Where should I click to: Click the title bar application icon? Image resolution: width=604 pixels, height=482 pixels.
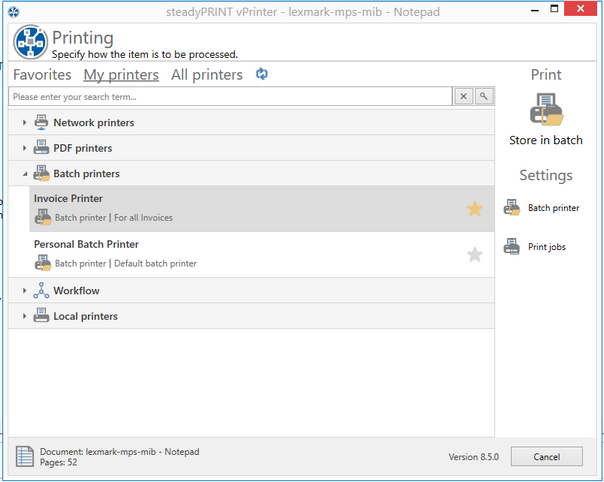click(x=14, y=12)
